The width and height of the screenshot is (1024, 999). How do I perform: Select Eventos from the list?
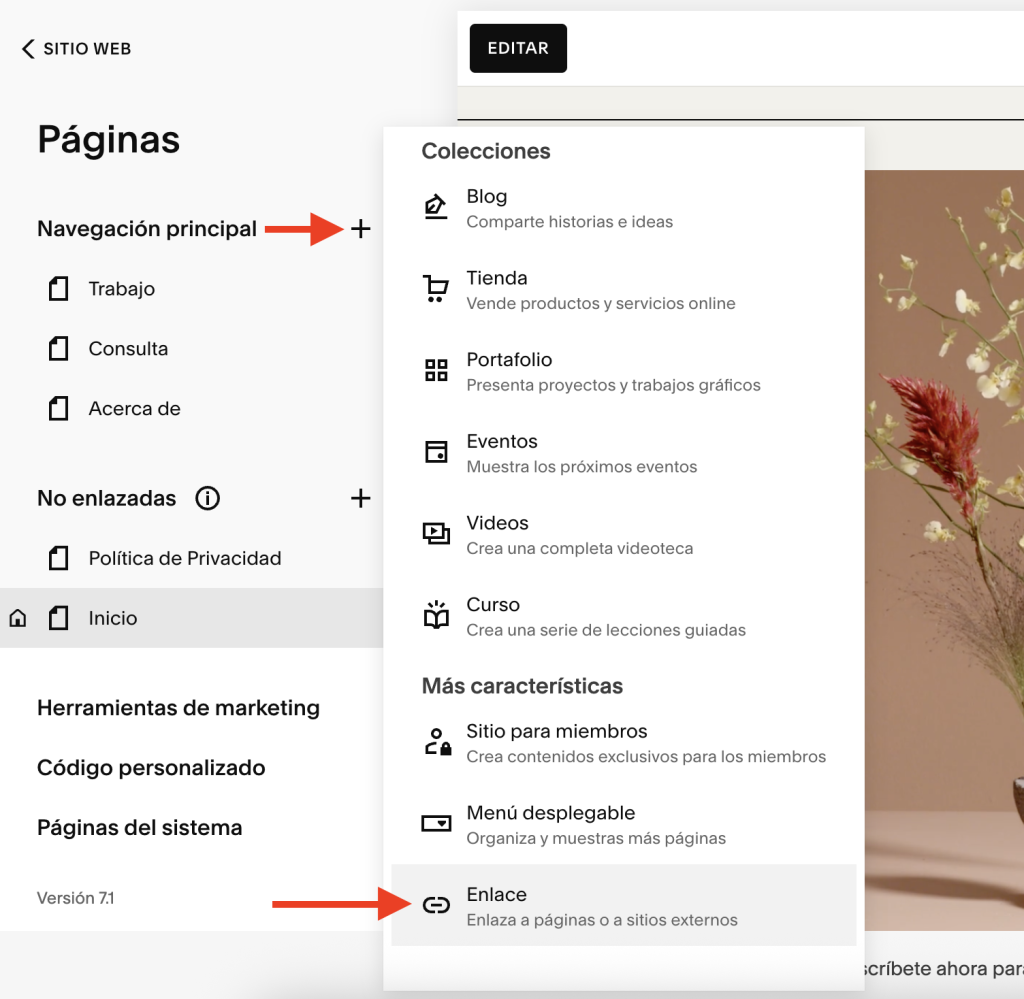coord(623,454)
